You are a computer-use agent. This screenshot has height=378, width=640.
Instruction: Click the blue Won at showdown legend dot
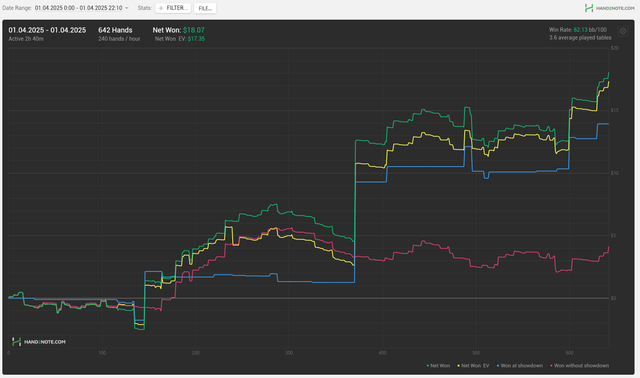pos(498,366)
